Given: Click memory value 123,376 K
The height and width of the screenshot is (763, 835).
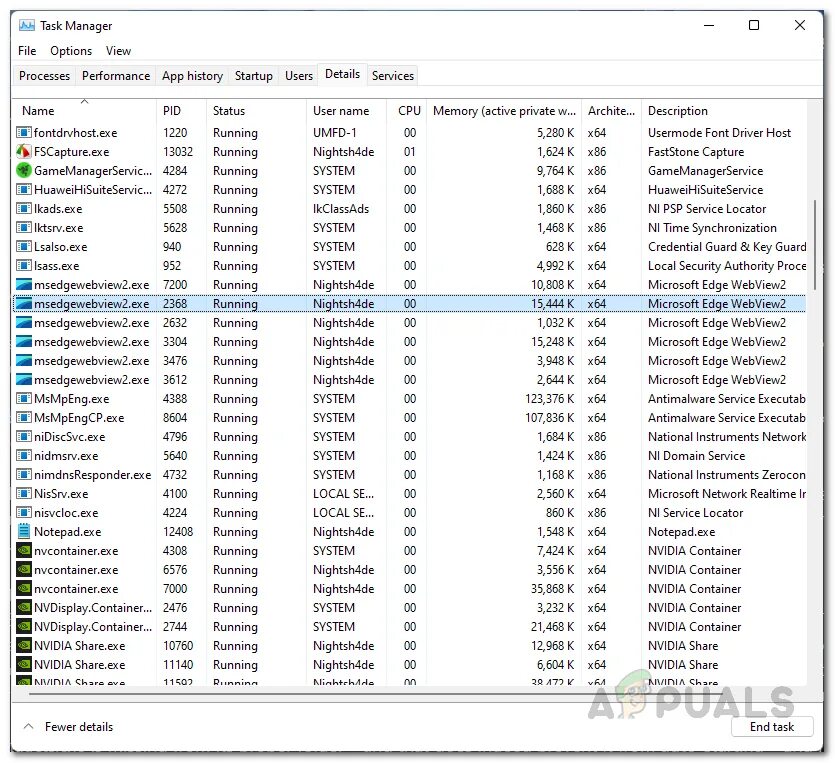Looking at the screenshot, I should (x=550, y=398).
